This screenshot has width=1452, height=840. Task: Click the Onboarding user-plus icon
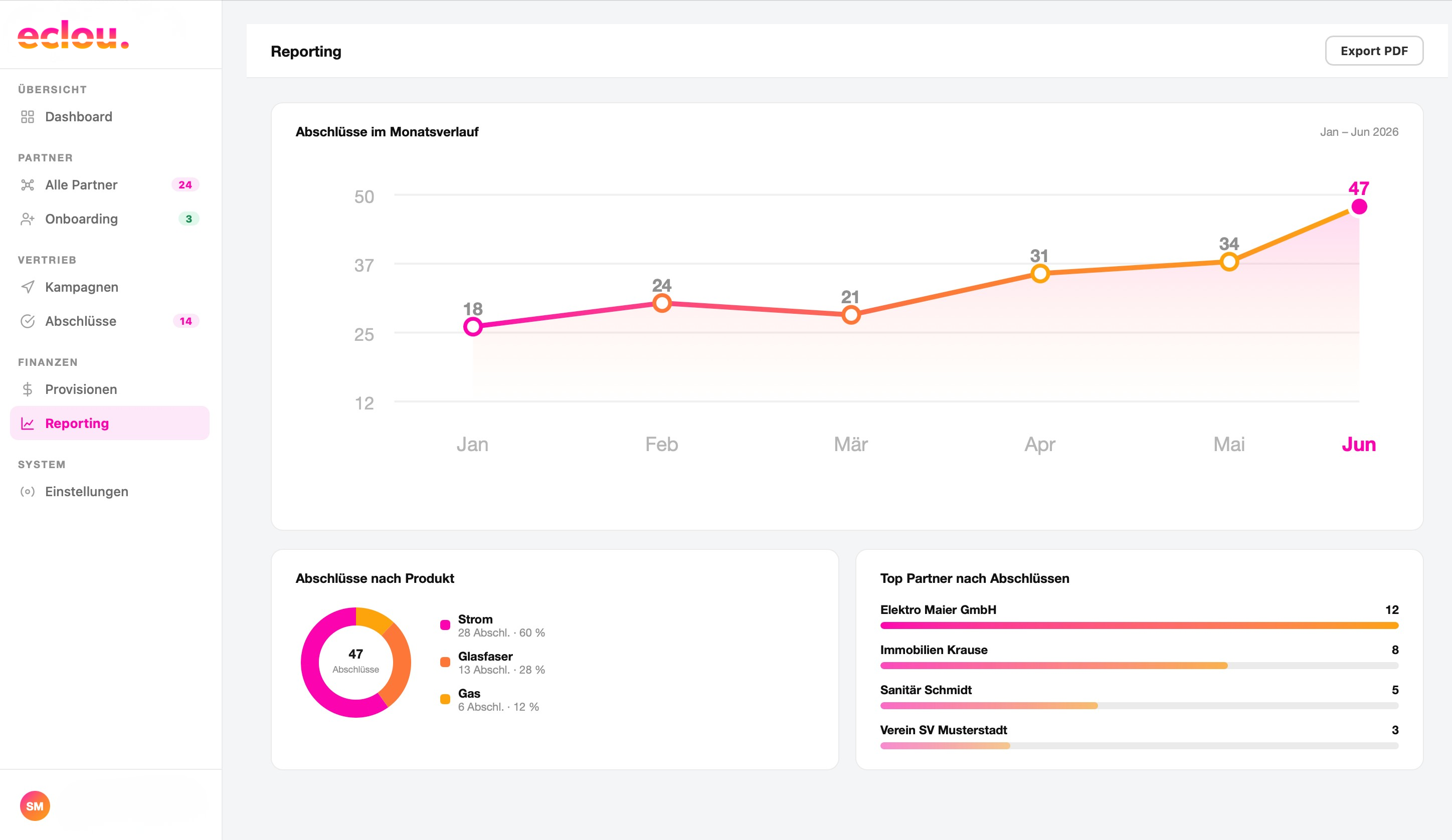tap(27, 219)
